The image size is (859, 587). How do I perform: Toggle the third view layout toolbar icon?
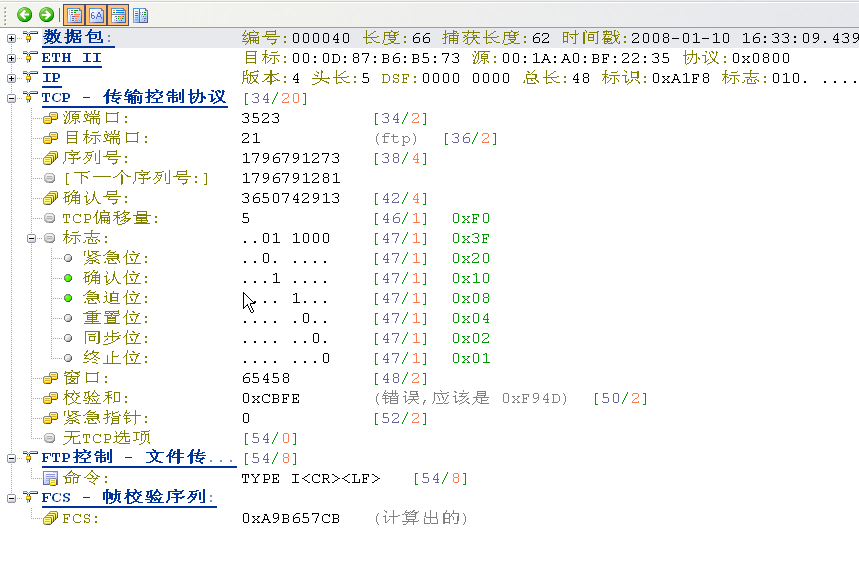coord(118,15)
